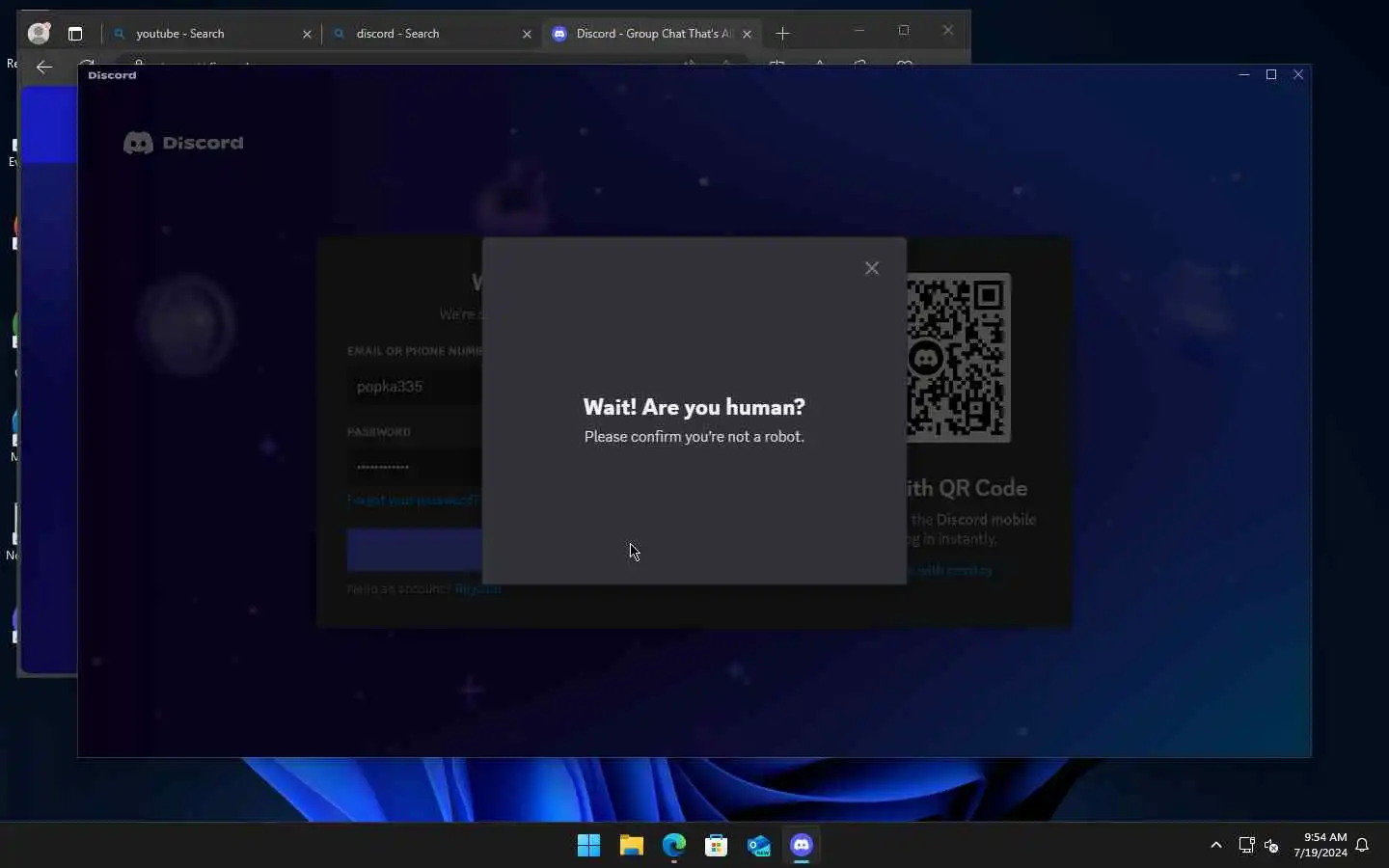Close the 'youtube - Search' tab
Viewport: 1389px width, 868px height.
click(x=307, y=34)
